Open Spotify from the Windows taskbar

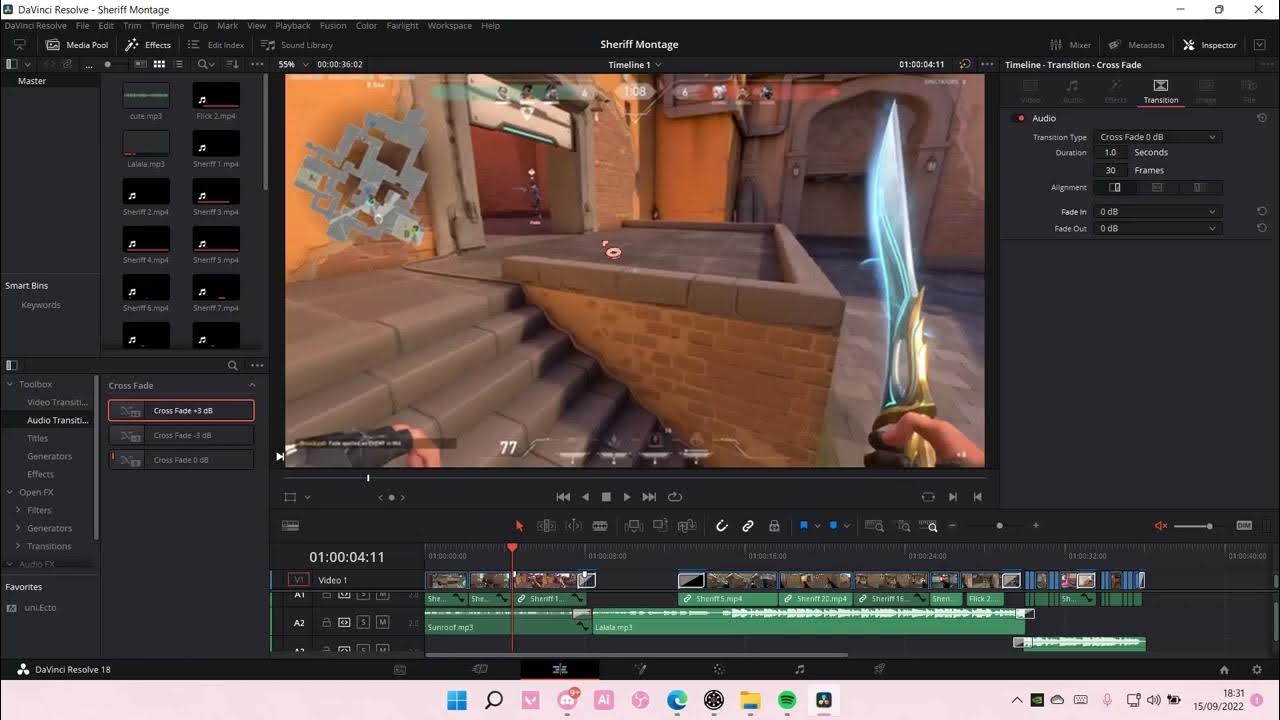click(787, 700)
